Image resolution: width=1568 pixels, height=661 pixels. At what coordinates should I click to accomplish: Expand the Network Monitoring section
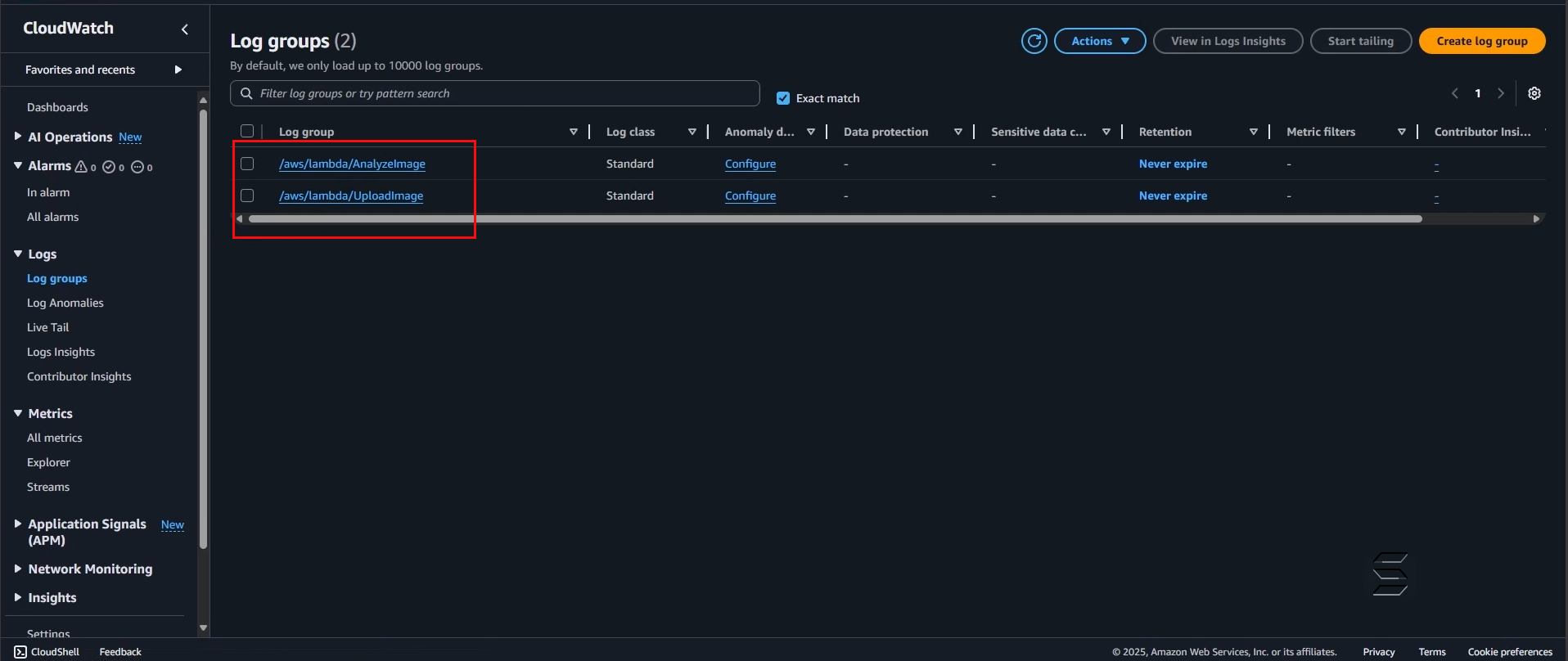pos(18,569)
